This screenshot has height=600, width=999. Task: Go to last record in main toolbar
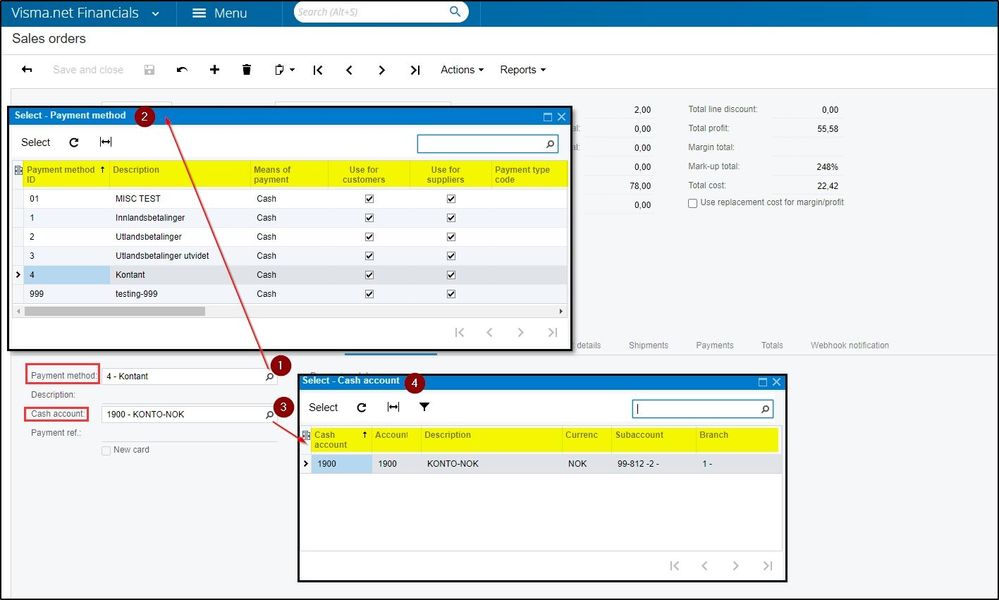(x=415, y=70)
